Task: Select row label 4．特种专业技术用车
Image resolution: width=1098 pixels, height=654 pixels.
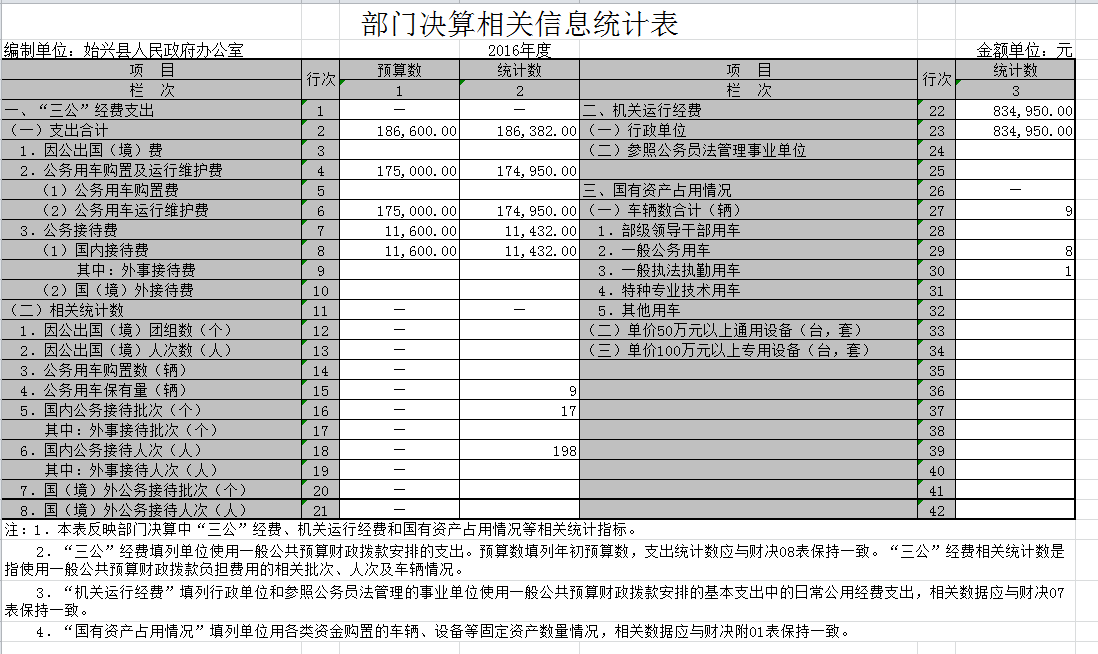Action: point(668,290)
